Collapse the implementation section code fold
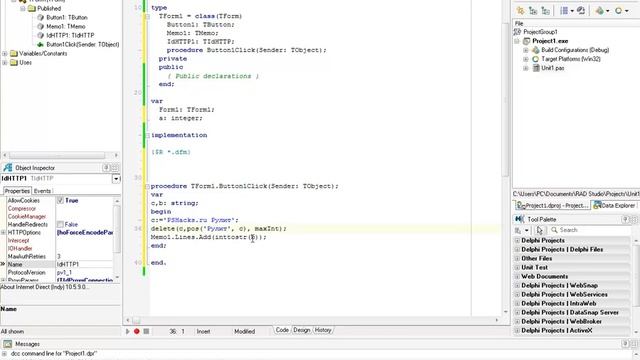 tap(147, 135)
